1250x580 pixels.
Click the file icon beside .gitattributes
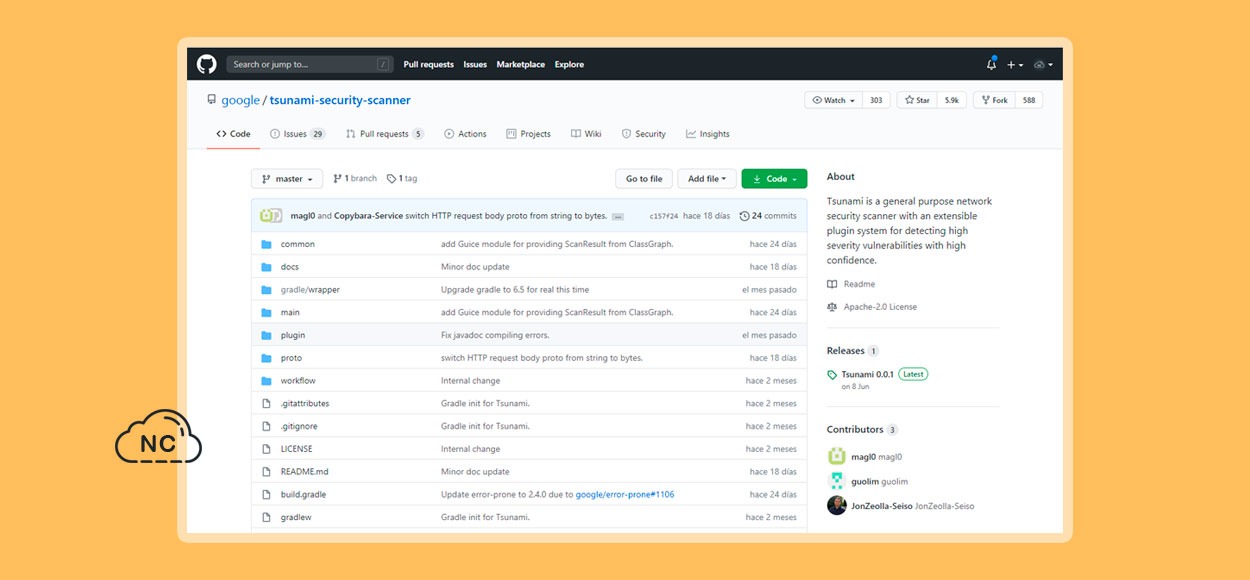(267, 404)
